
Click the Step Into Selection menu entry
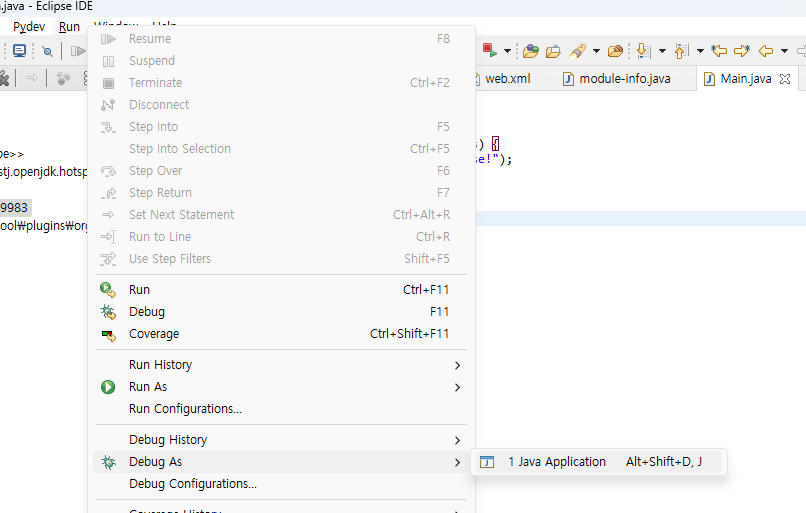click(x=281, y=149)
